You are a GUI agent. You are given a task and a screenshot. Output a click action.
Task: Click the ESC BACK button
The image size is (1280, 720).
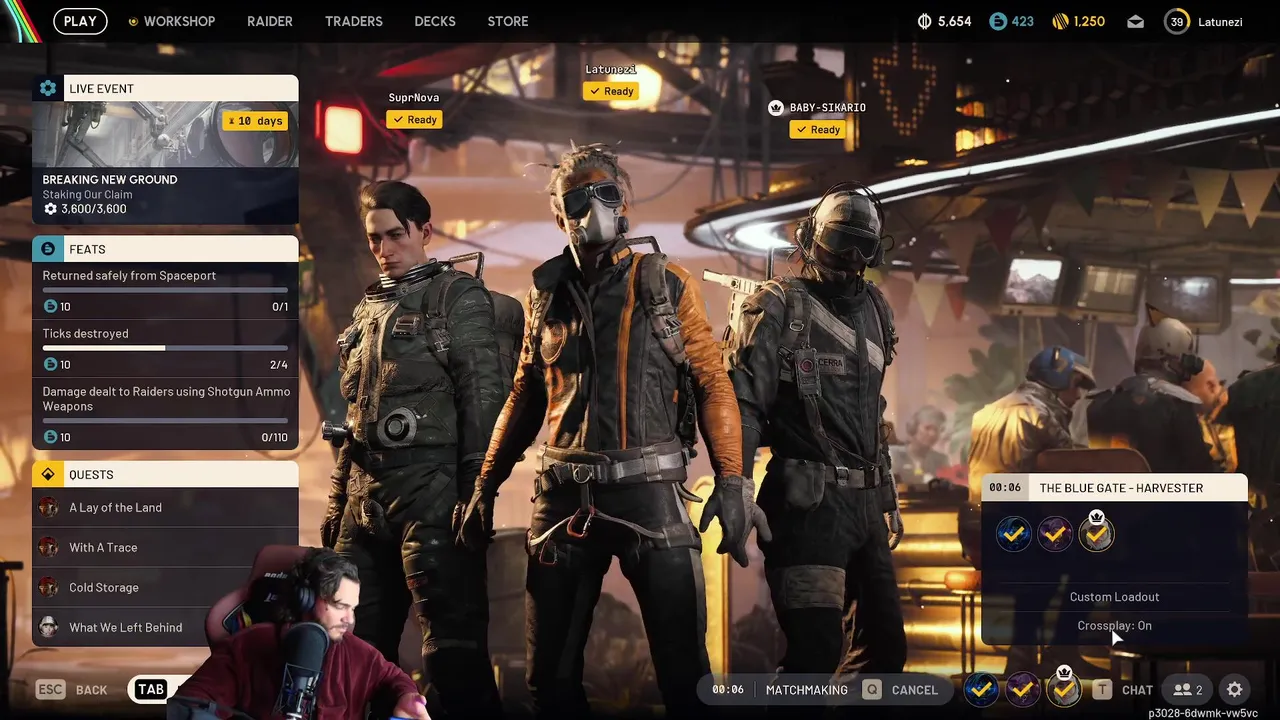[72, 689]
